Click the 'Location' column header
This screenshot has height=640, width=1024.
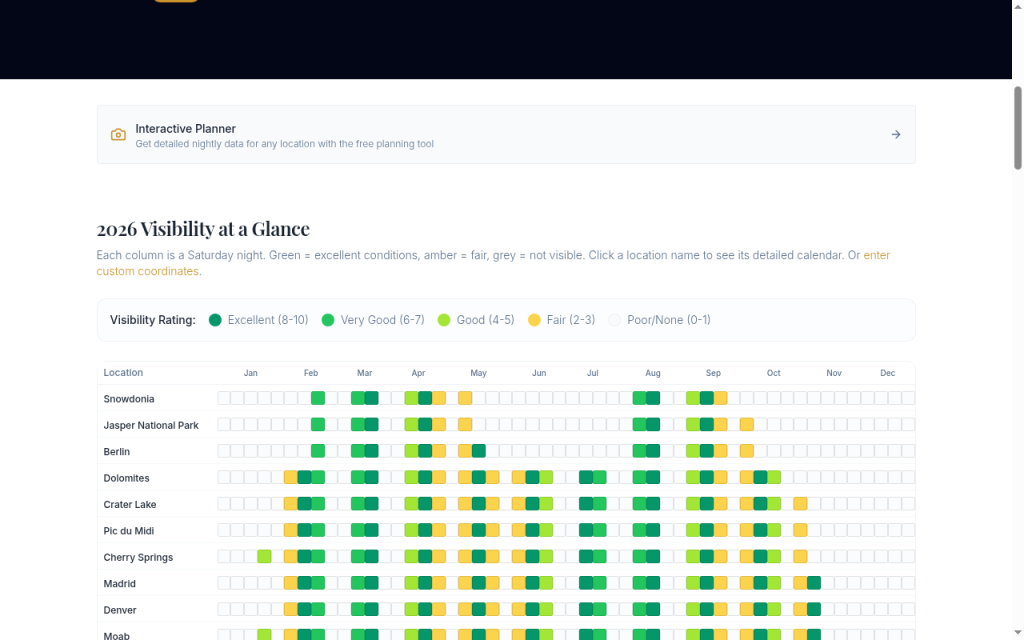[x=123, y=372]
